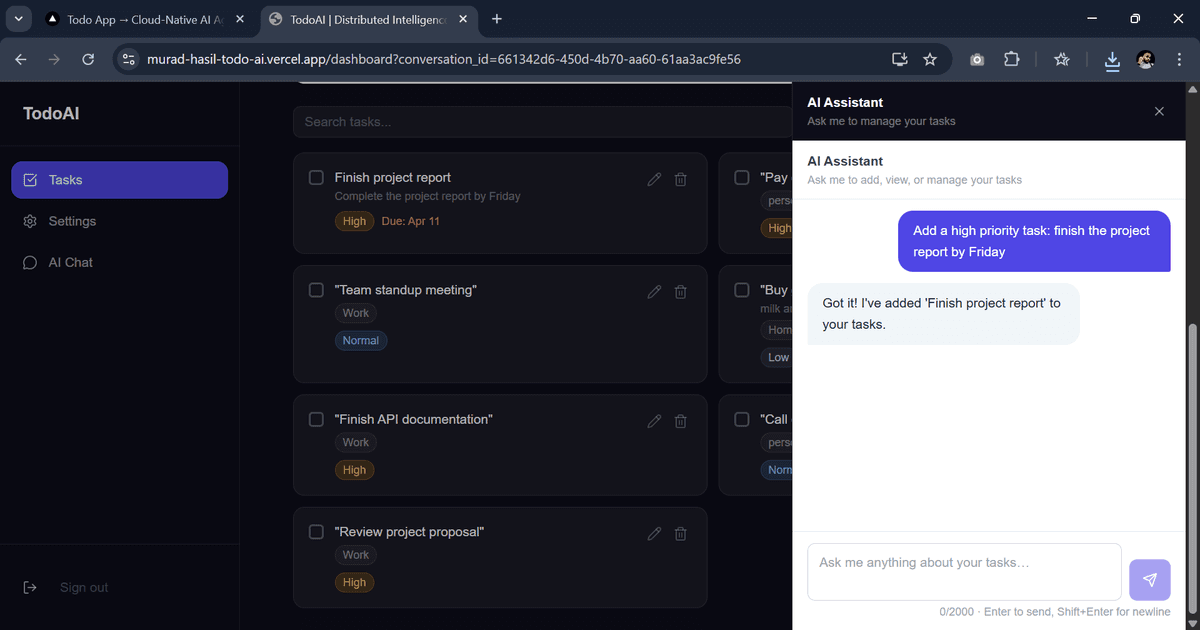Open the browser profile avatar menu
Screen dimensions: 1200x630
[1145, 59]
